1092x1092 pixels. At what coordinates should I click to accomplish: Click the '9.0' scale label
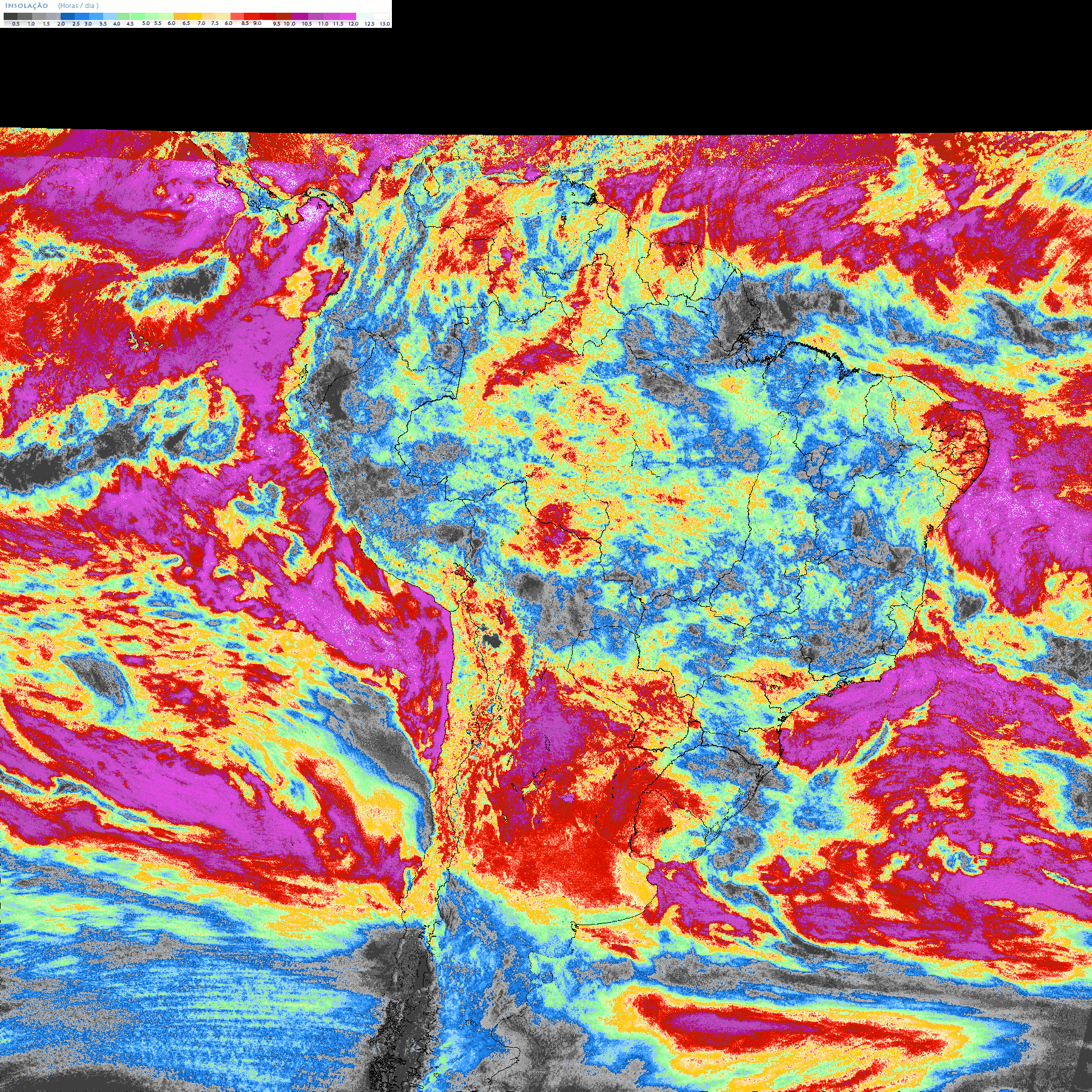[x=257, y=23]
